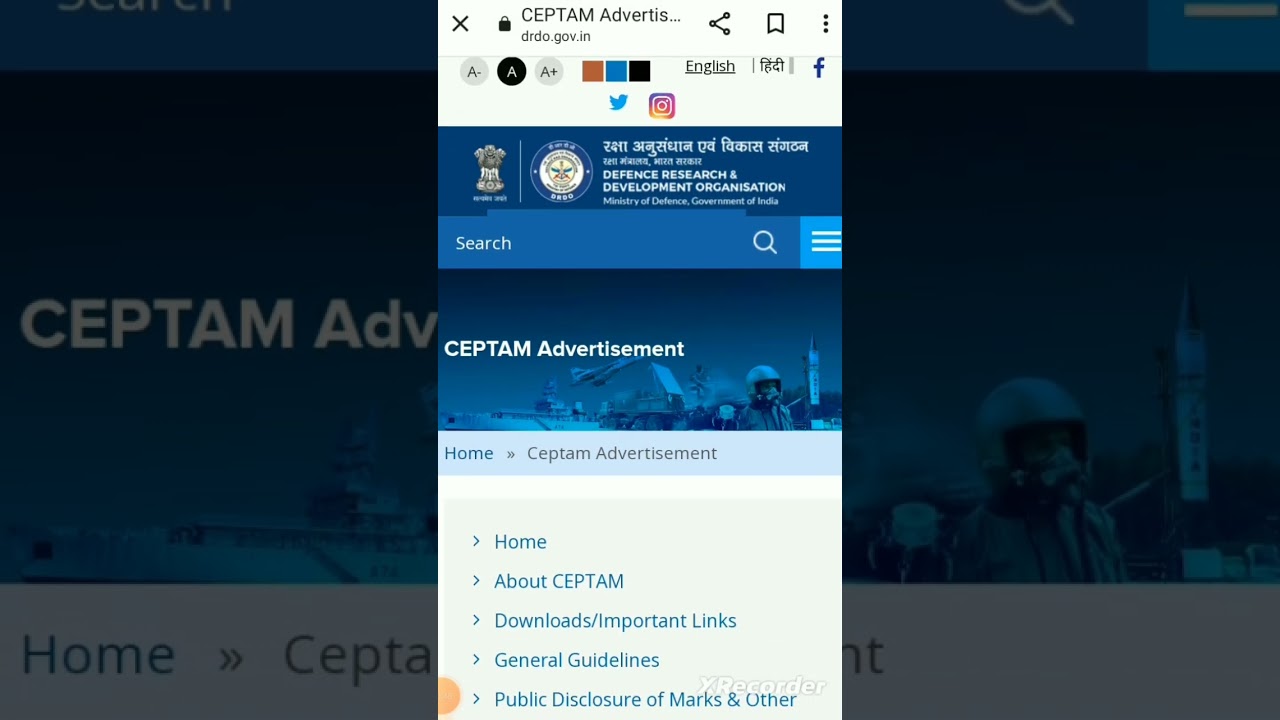Bookmark this drdo.gov.in page
This screenshot has height=720, width=1280.
(775, 24)
